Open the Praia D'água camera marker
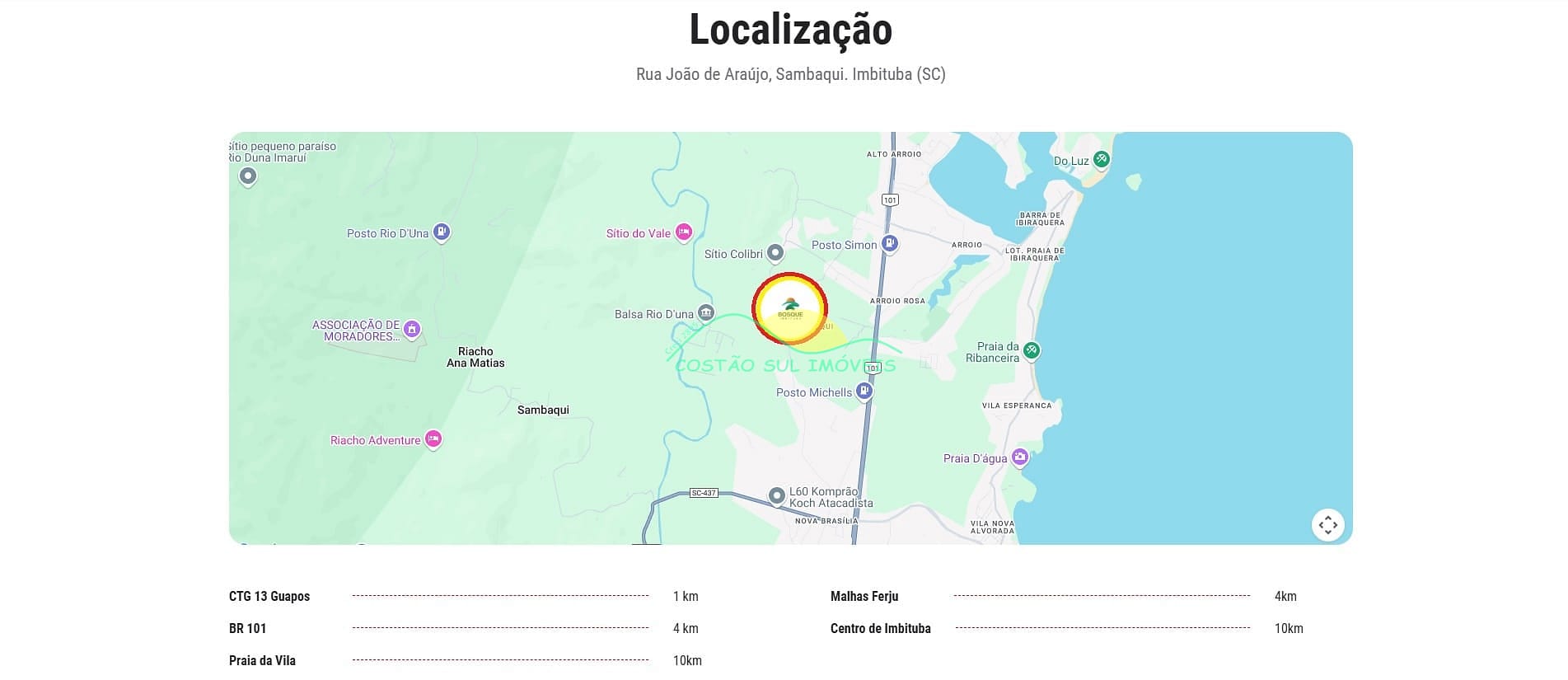 (1020, 457)
